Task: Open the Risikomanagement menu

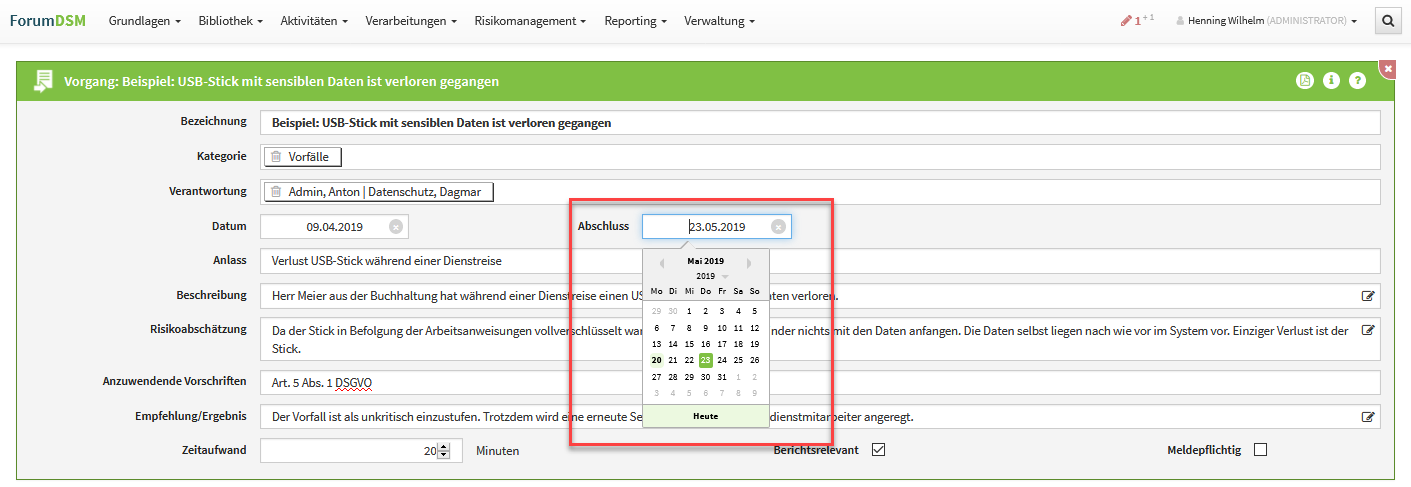Action: pyautogui.click(x=530, y=21)
